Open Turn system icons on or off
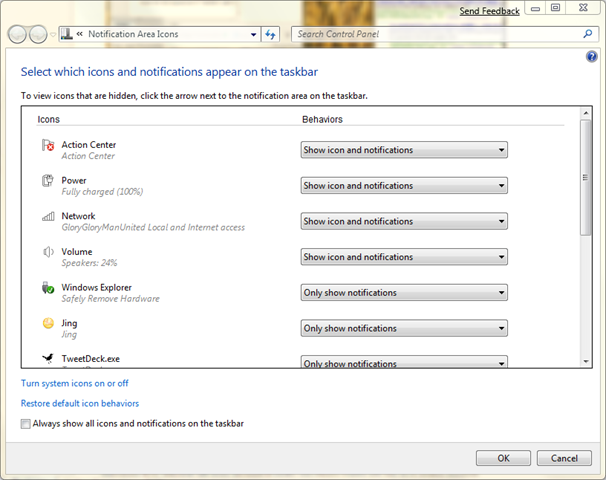 75,383
